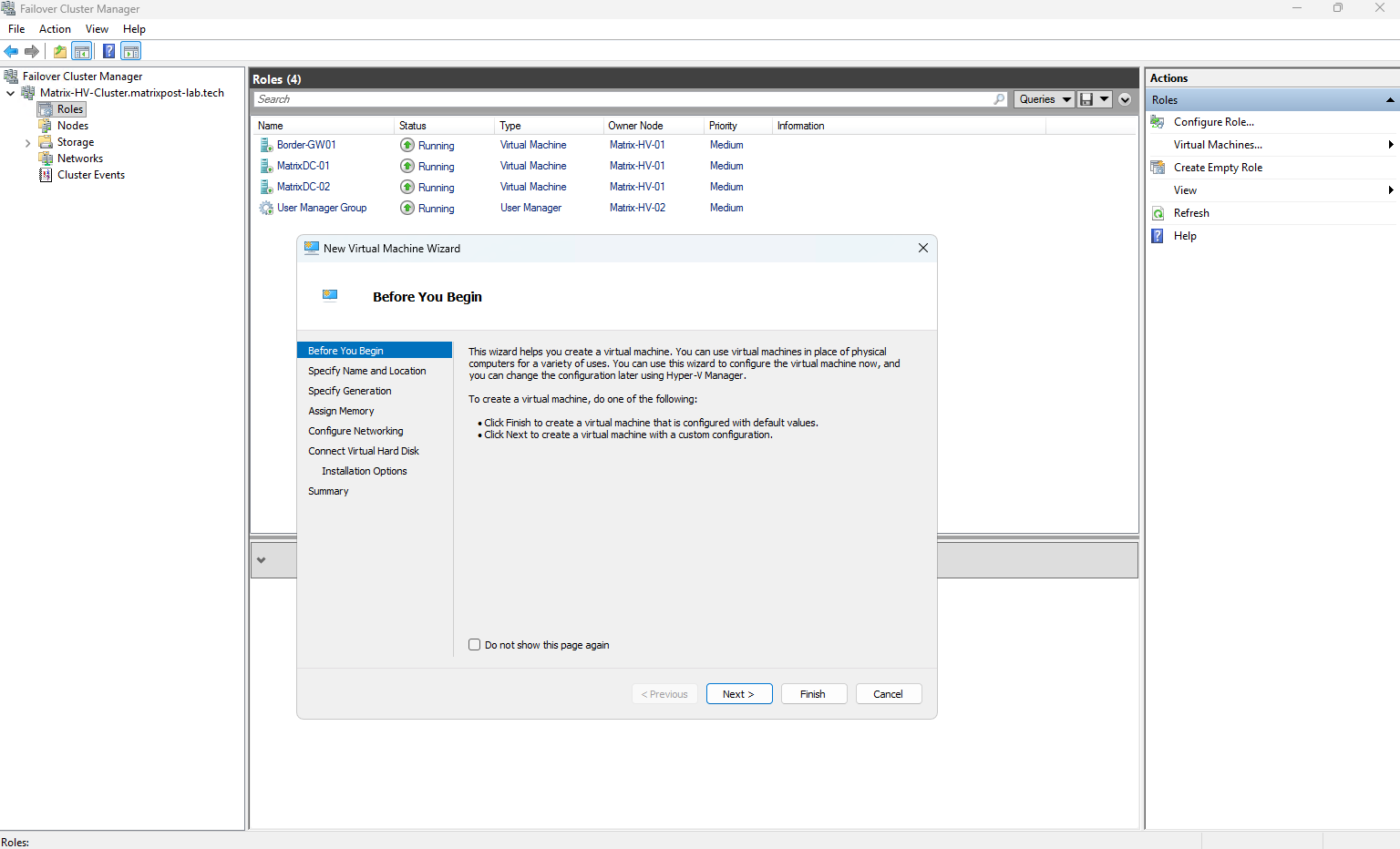This screenshot has height=849, width=1400.
Task: Select the Border-GW01 role row
Action: tap(649, 145)
